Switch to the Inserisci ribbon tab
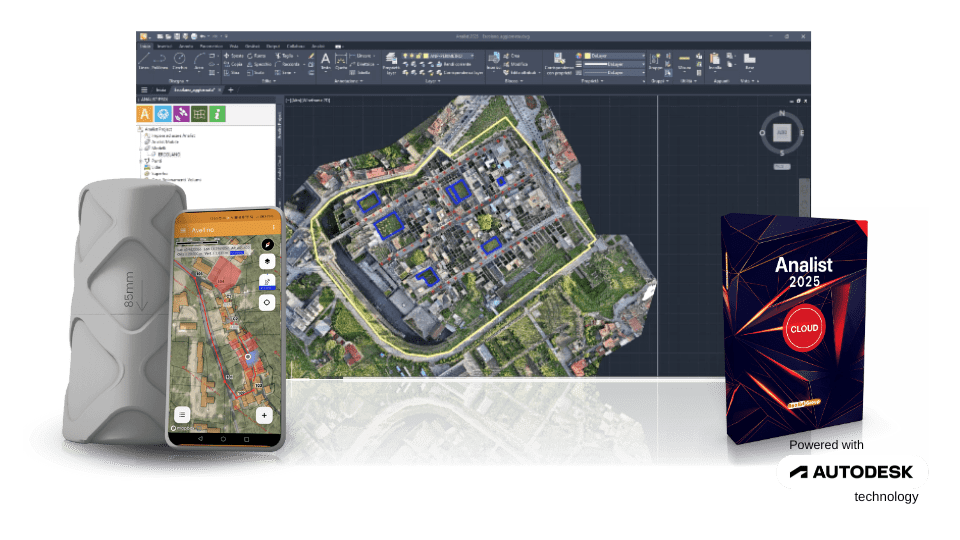 pyautogui.click(x=164, y=45)
